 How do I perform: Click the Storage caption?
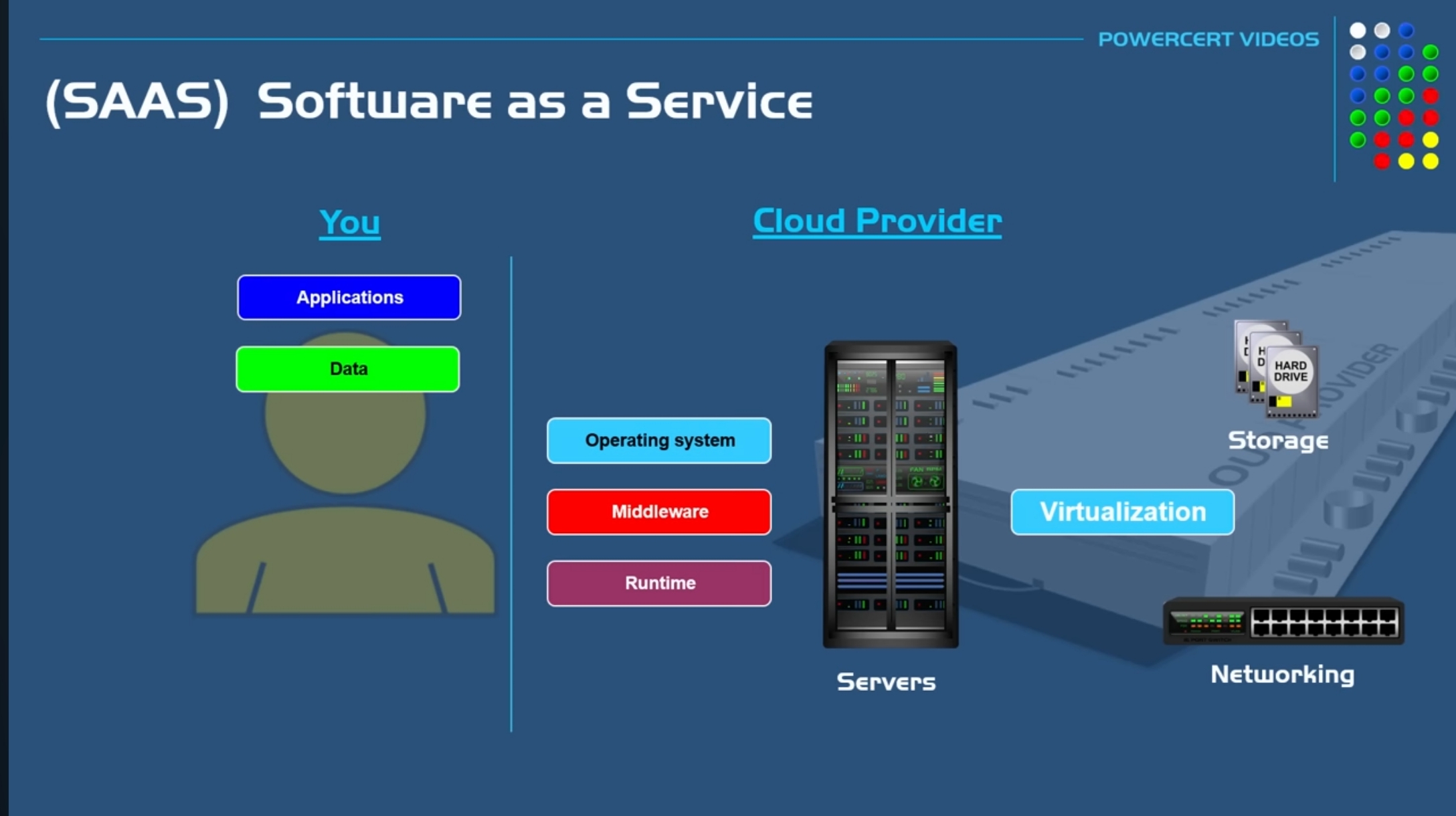(1277, 441)
